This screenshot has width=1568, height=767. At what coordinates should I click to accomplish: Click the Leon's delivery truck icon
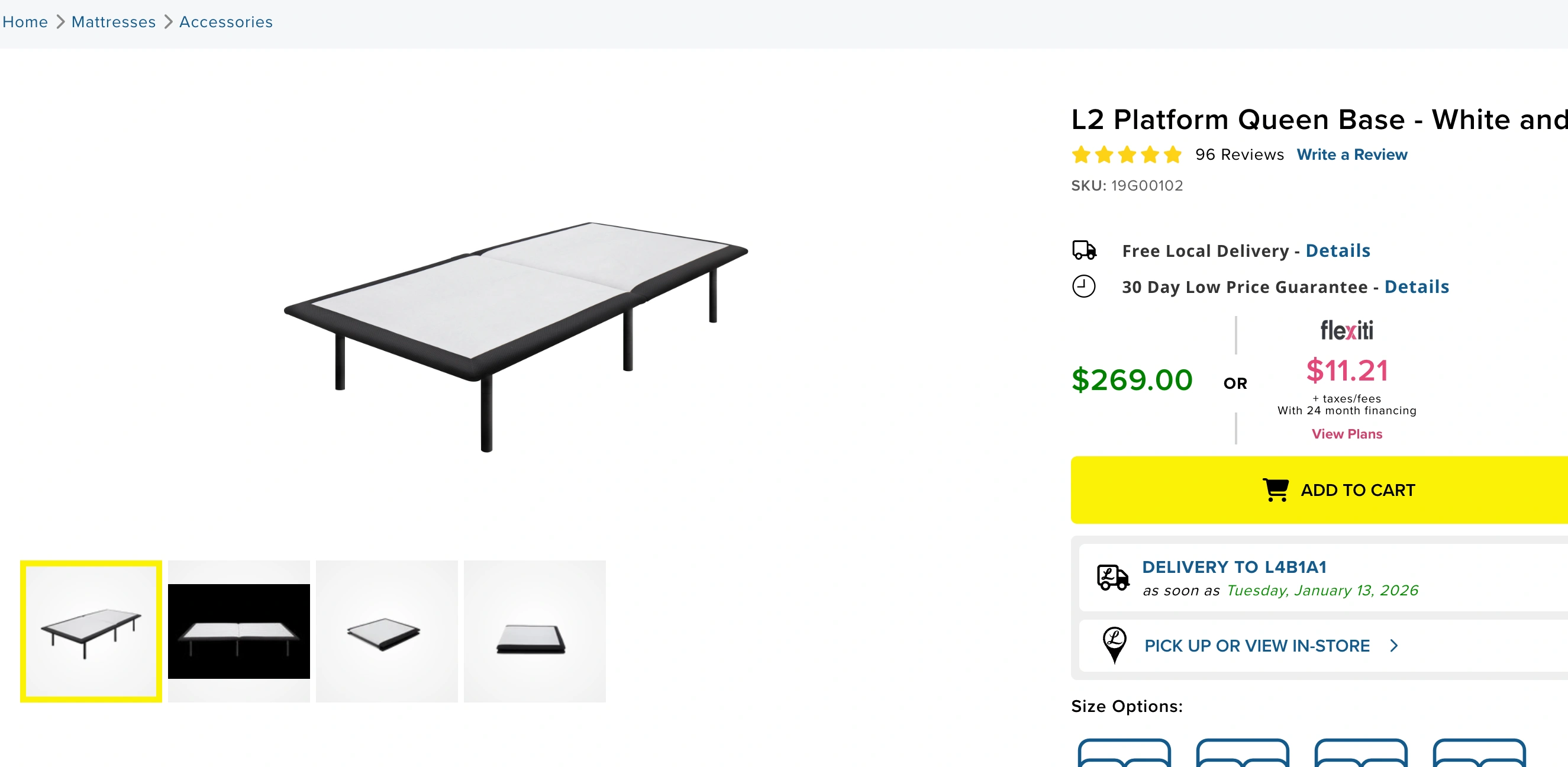point(1112,577)
